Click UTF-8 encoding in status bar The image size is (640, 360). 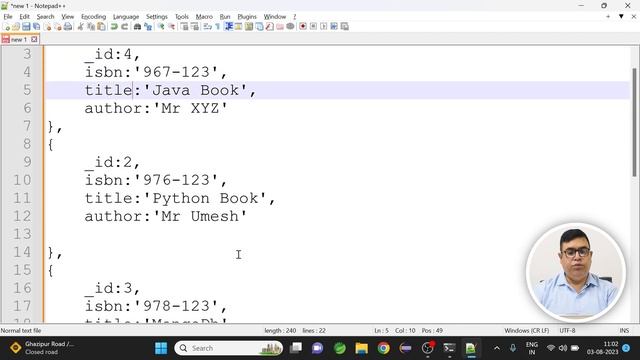point(567,331)
